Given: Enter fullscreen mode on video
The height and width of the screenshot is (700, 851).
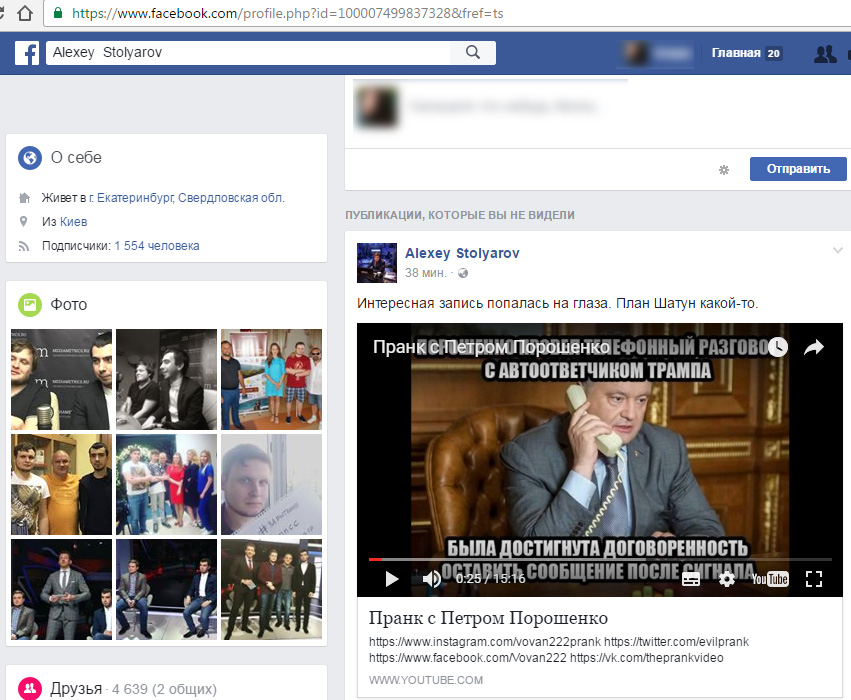Looking at the screenshot, I should click(813, 578).
